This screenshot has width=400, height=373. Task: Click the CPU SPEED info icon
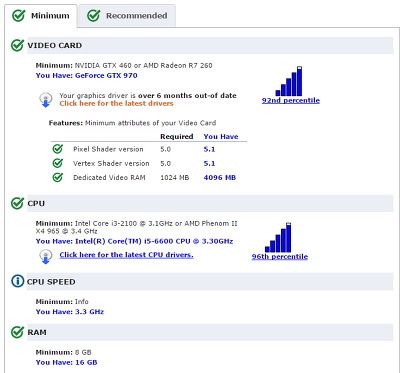pos(17,282)
